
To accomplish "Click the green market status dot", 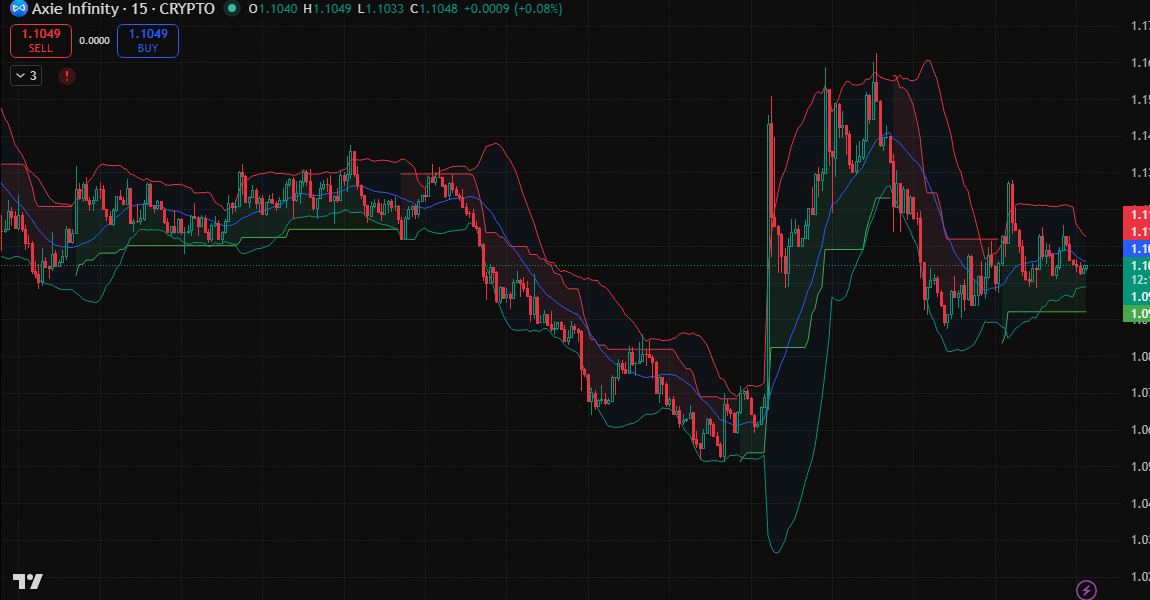I will point(232,9).
